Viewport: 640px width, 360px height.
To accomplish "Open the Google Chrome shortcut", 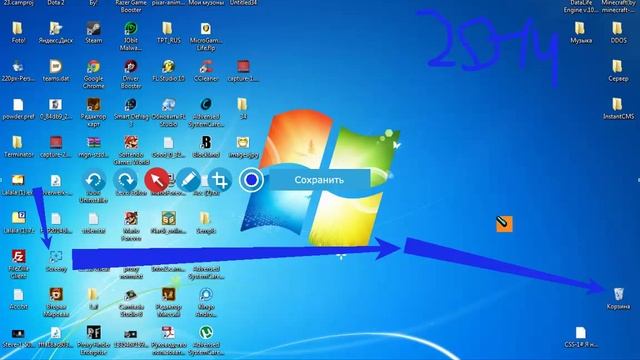I will click(93, 74).
